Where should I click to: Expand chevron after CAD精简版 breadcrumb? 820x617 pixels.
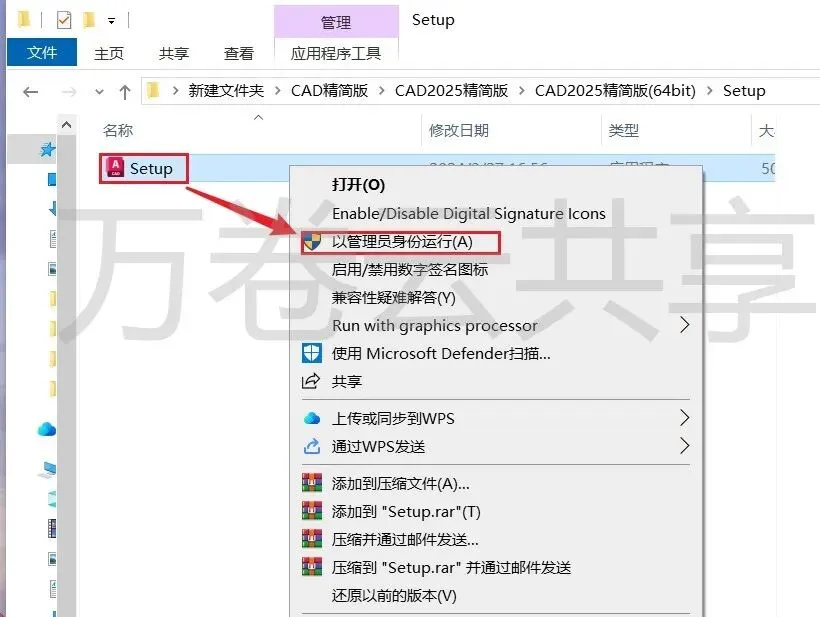coord(382,90)
